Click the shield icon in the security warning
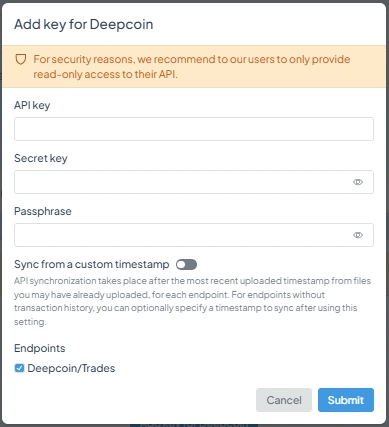389x427 pixels. (x=21, y=60)
